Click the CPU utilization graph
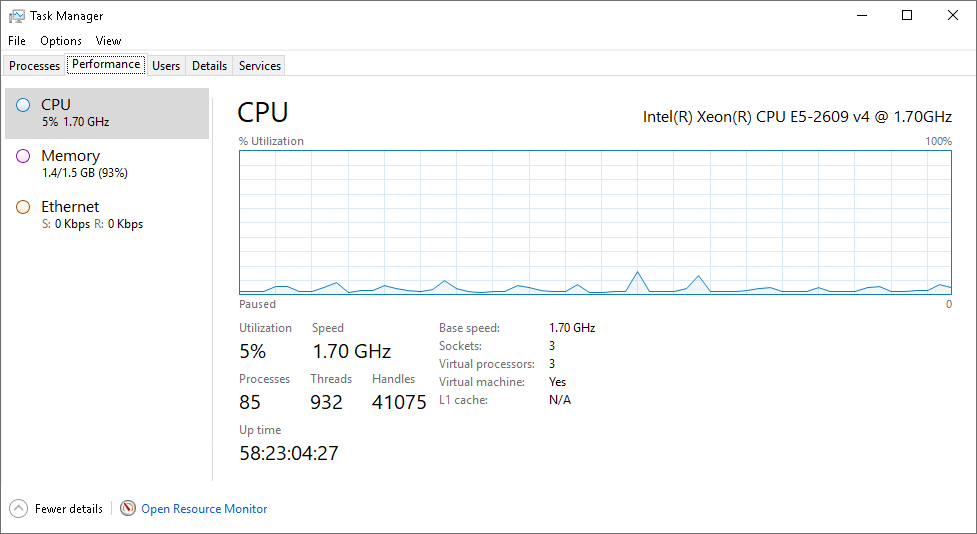 point(595,222)
